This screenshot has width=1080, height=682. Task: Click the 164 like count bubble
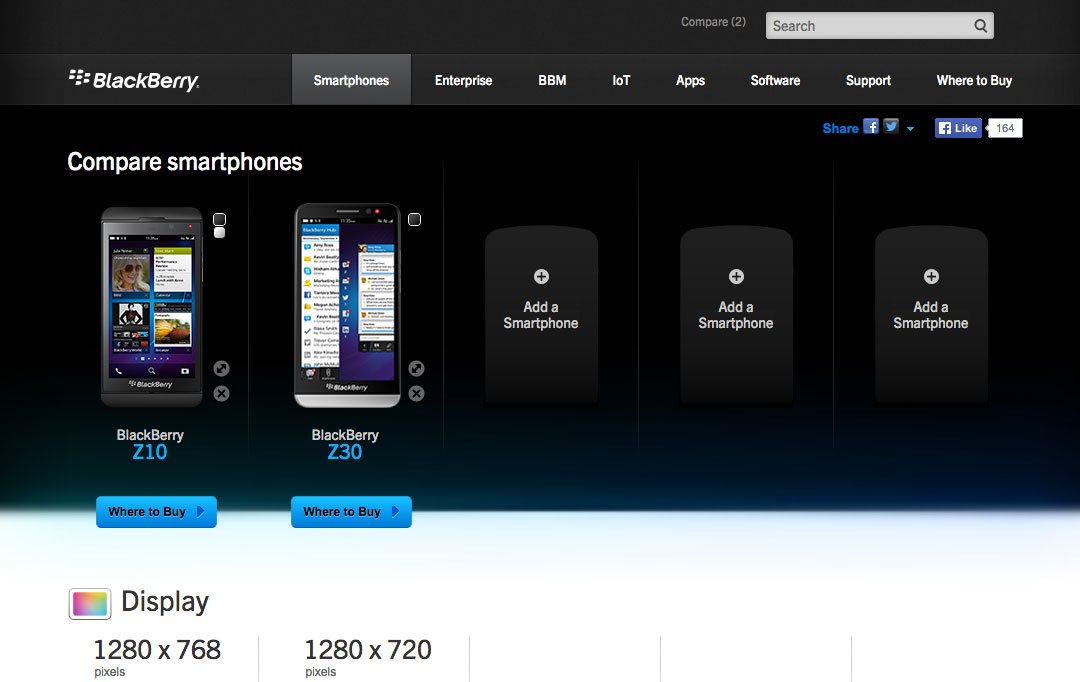1005,128
